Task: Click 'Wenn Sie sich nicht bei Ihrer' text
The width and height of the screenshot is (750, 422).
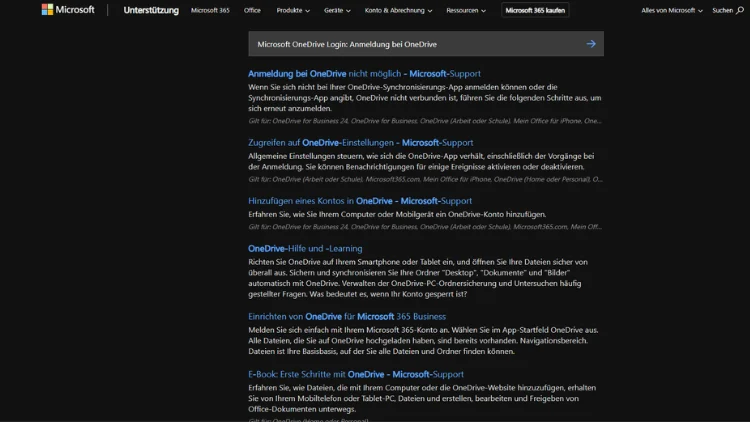Action: coord(425,98)
